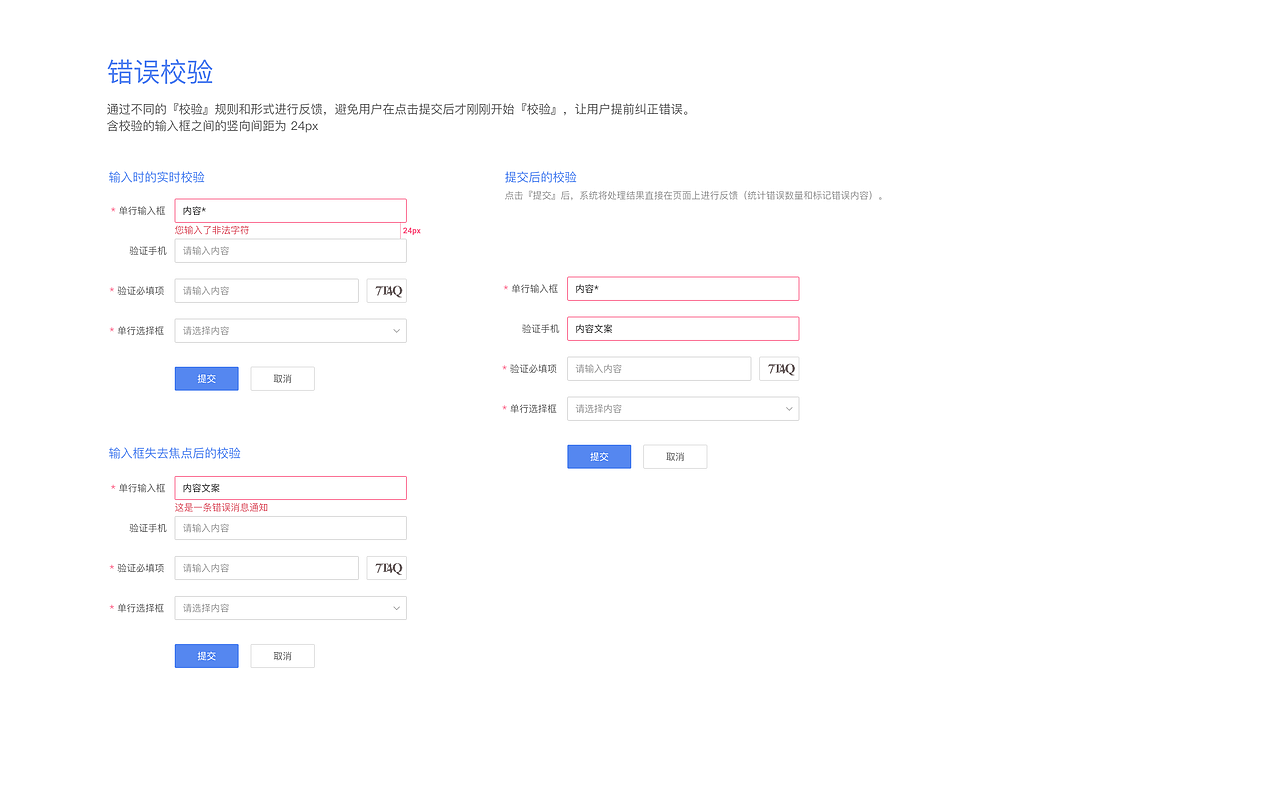
Task: Focus 单行输入框 showing 您输入了非法字符 error
Action: pyautogui.click(x=290, y=211)
